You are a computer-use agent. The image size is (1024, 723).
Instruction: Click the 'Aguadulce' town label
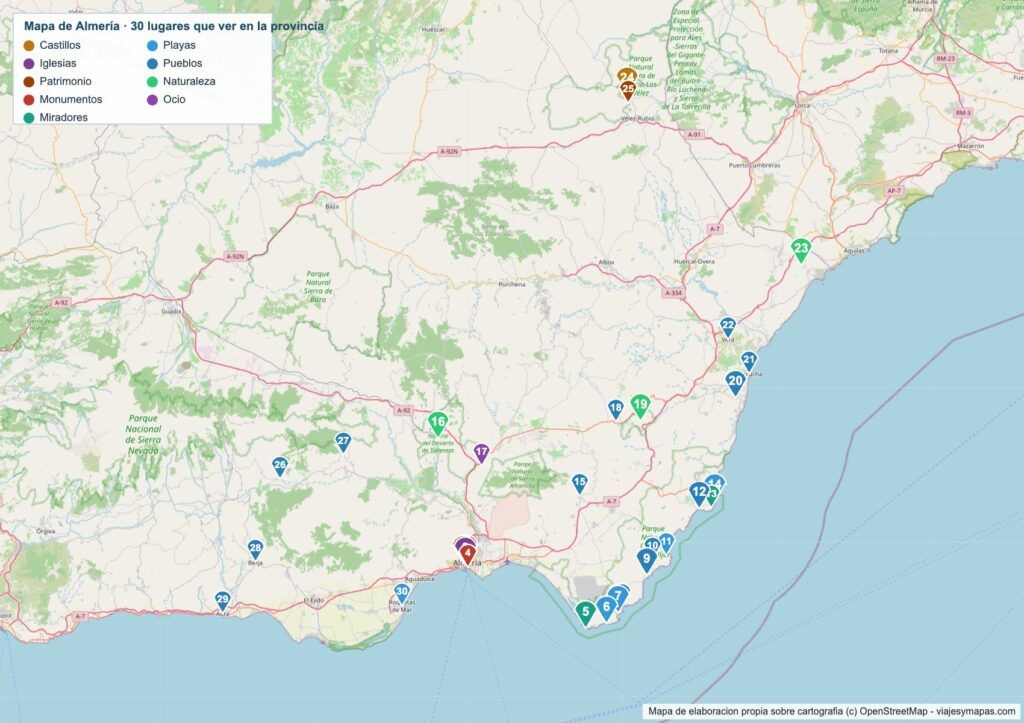[x=419, y=579]
